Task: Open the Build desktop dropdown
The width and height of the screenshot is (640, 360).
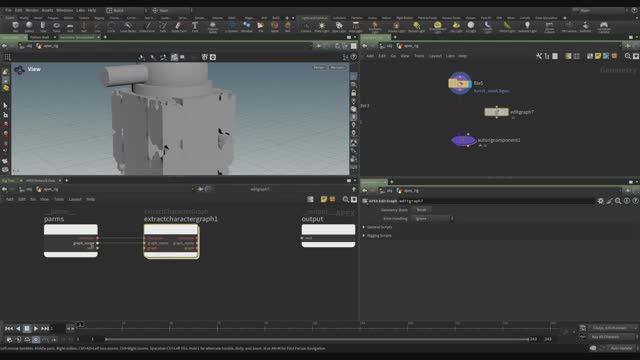Action: point(127,10)
